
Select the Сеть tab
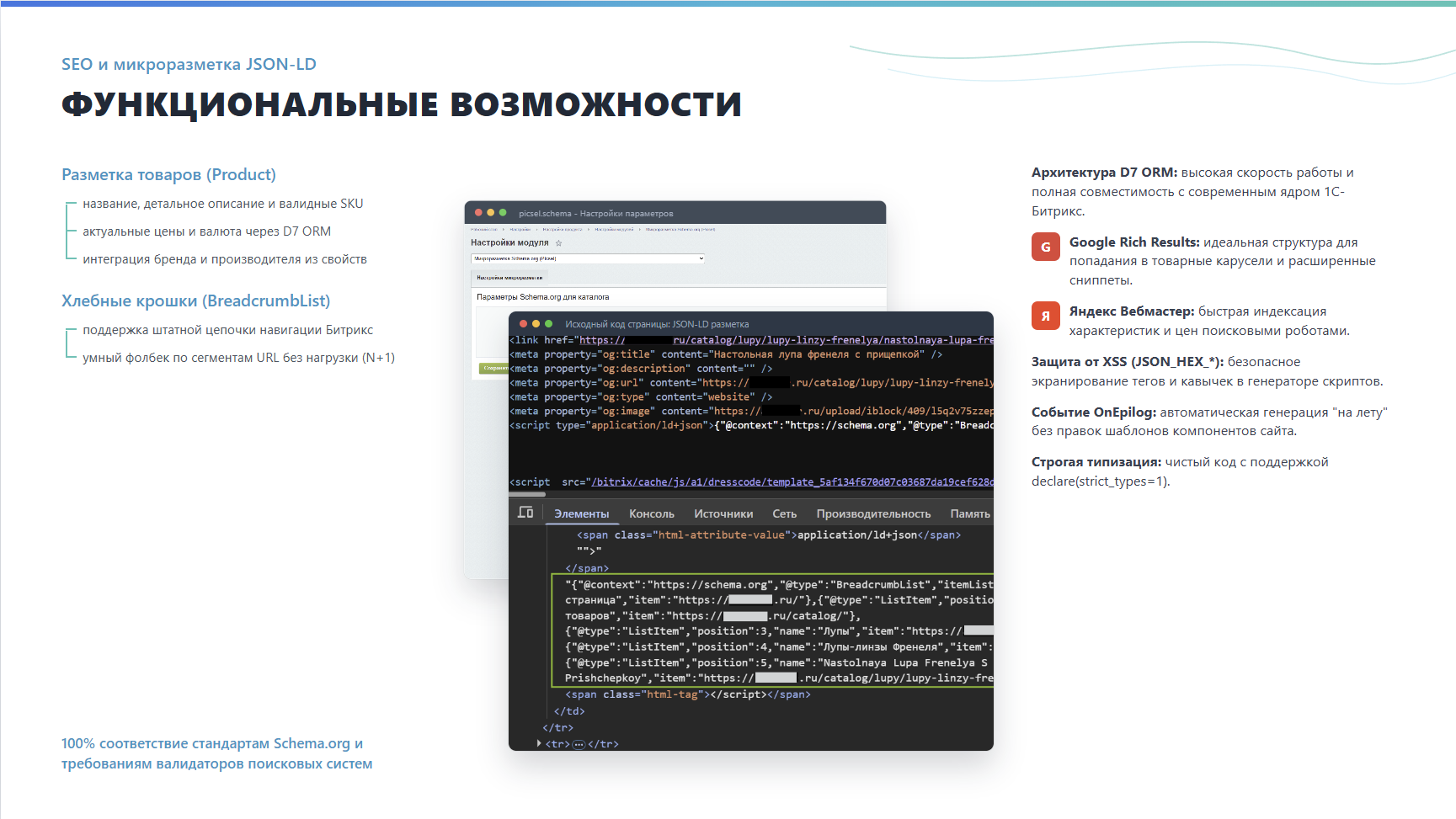[x=784, y=514]
